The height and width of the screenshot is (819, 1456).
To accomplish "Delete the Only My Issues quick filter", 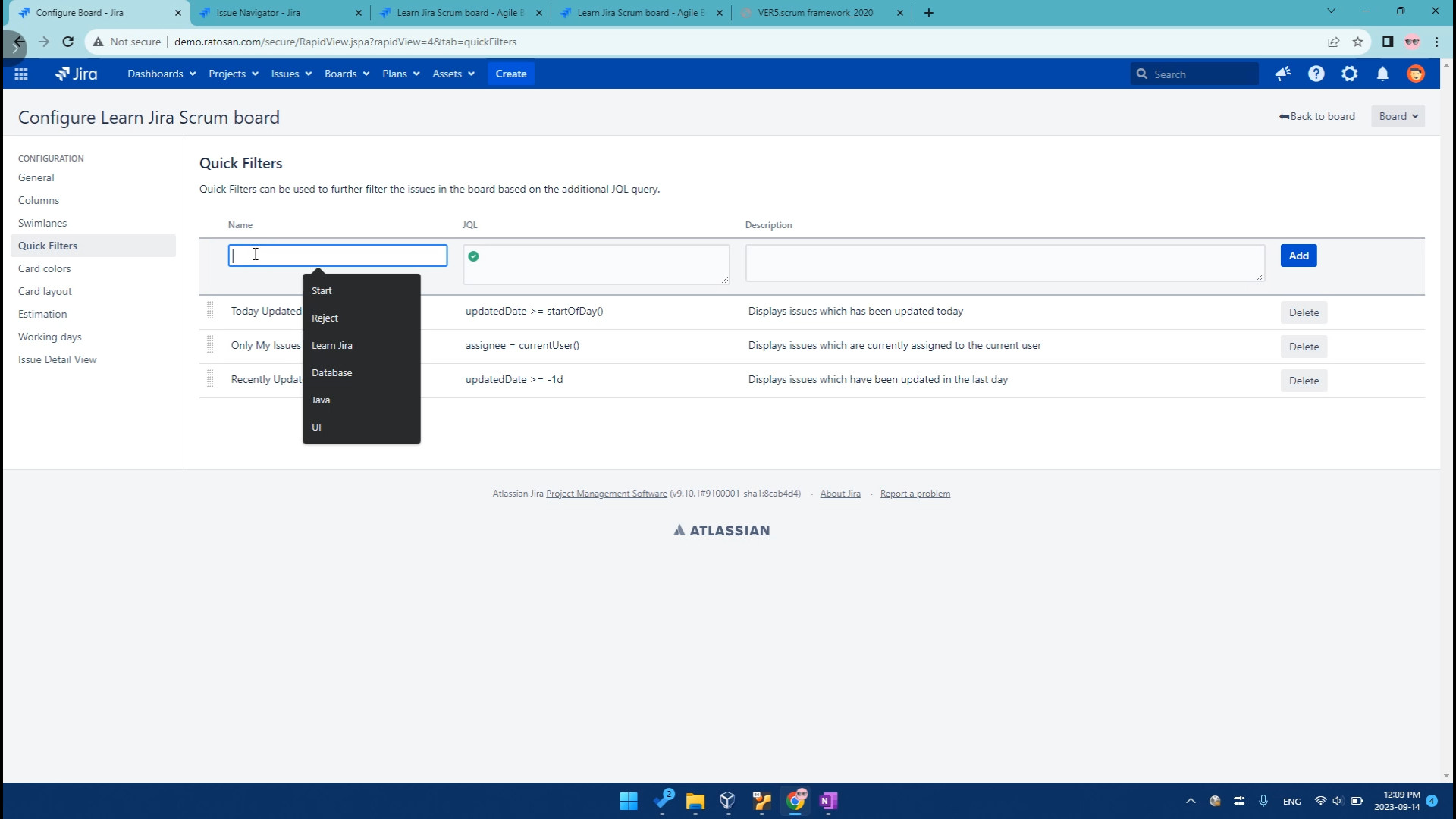I will click(1304, 347).
